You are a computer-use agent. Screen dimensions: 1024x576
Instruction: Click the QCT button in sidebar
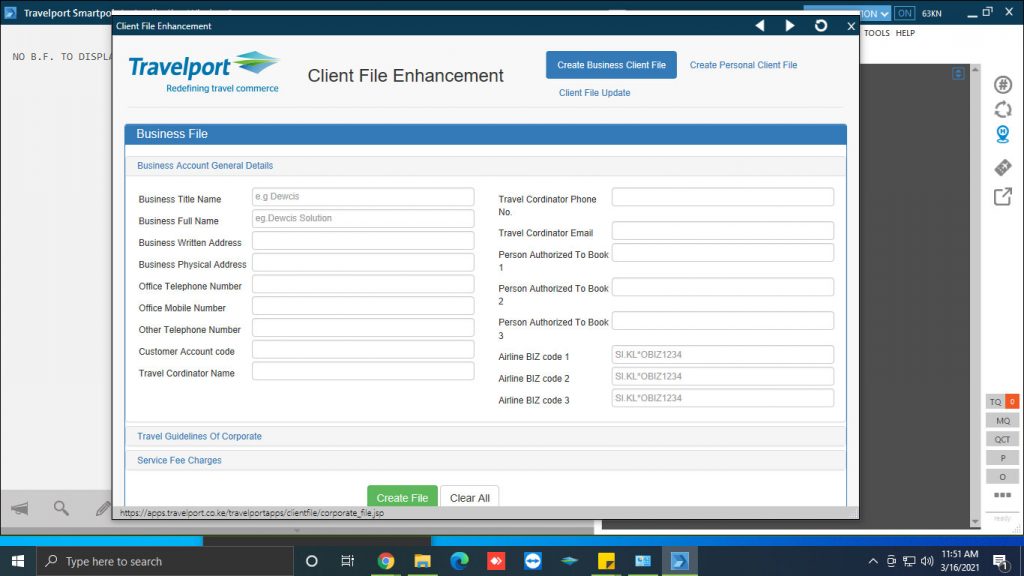tap(1002, 440)
